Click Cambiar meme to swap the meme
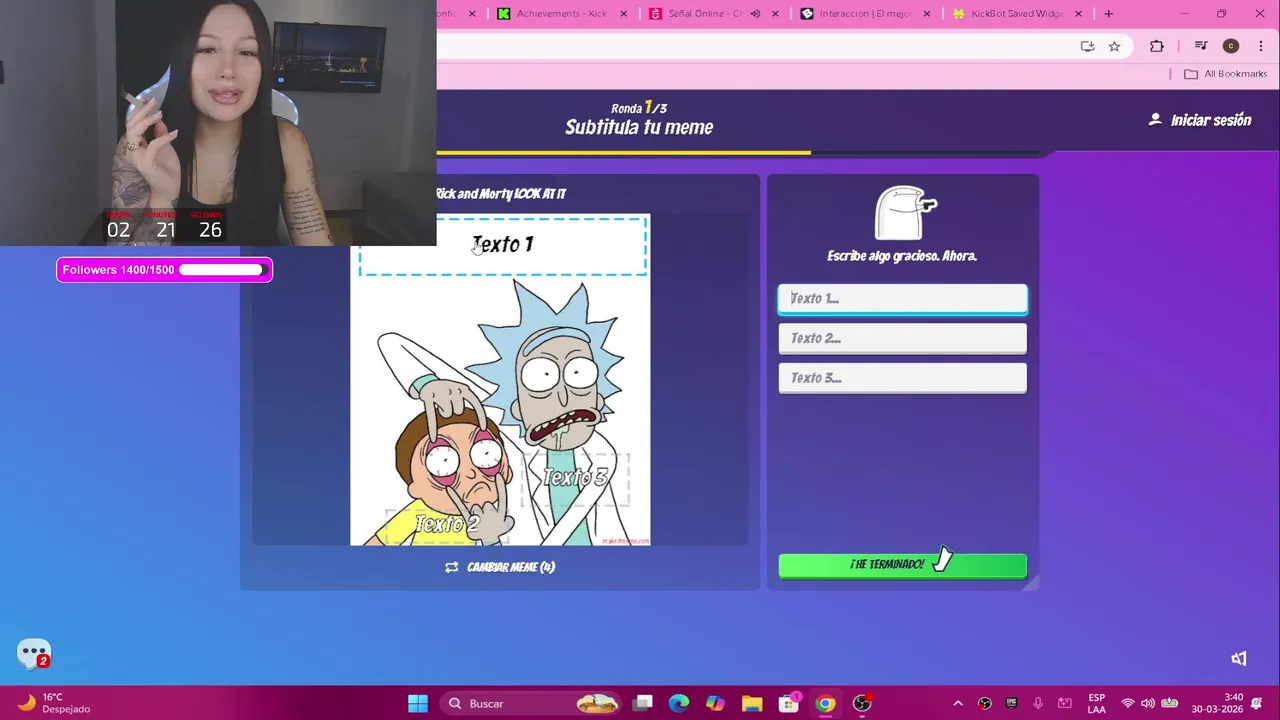This screenshot has width=1280, height=720. tap(511, 567)
